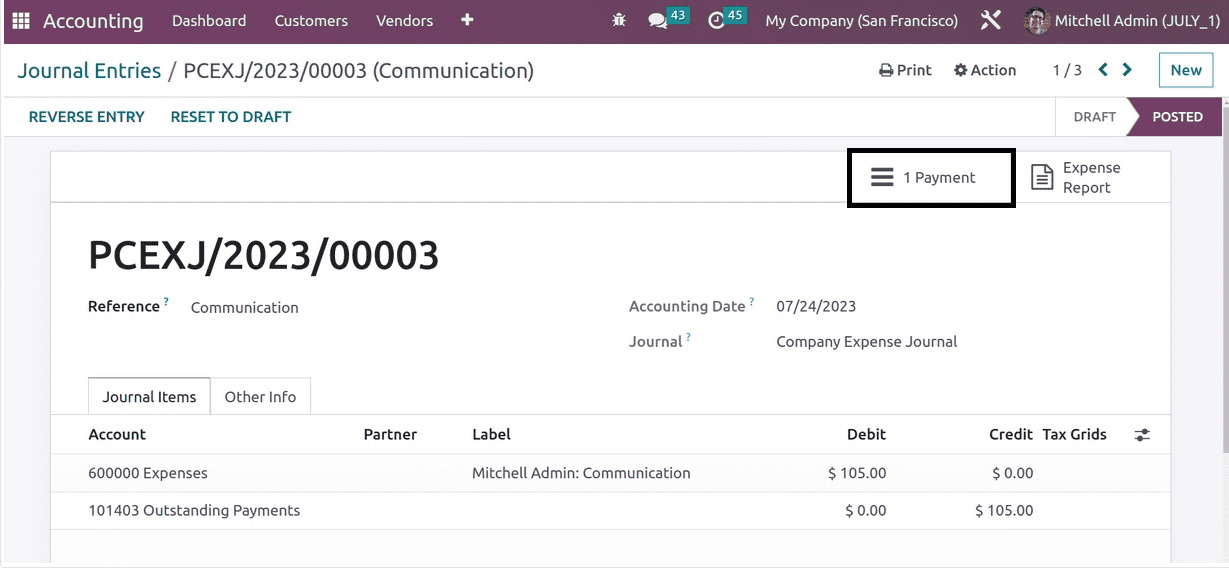Click the Accounting Date help question mark

tap(751, 302)
